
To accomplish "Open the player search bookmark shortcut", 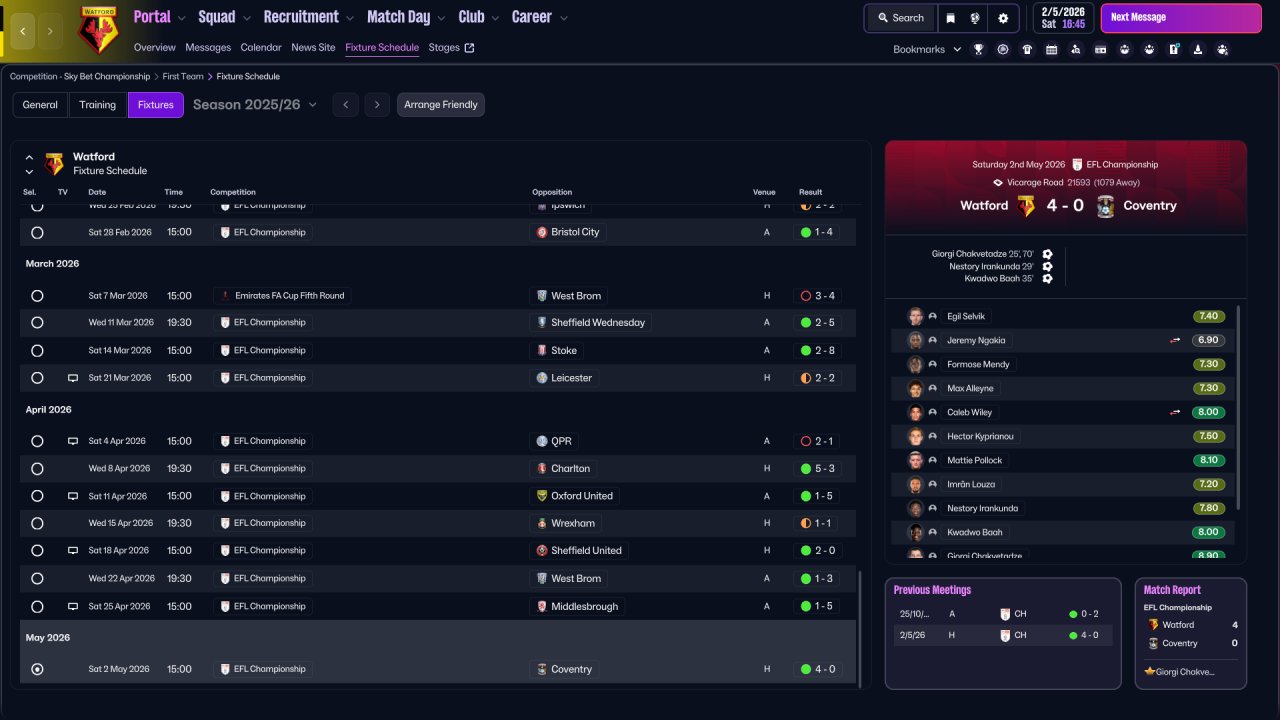I will point(1076,49).
